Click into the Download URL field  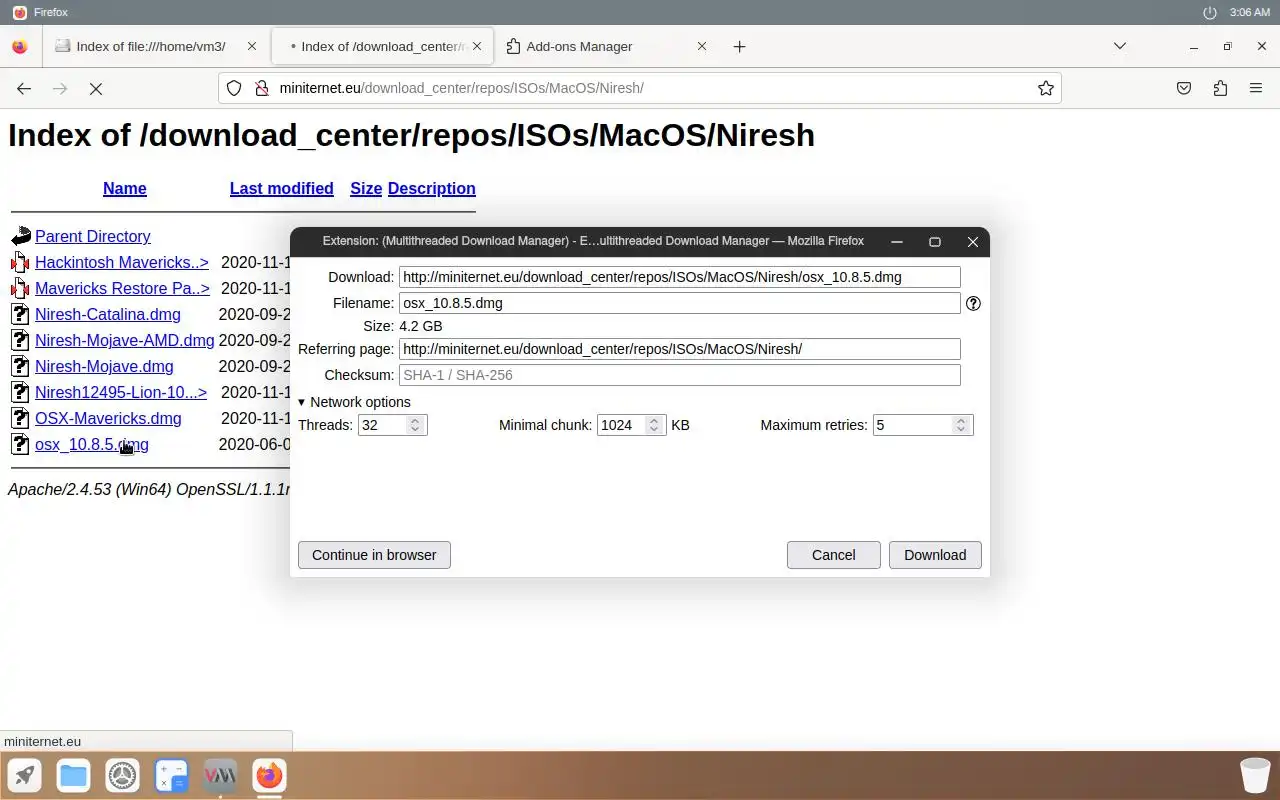pos(680,277)
